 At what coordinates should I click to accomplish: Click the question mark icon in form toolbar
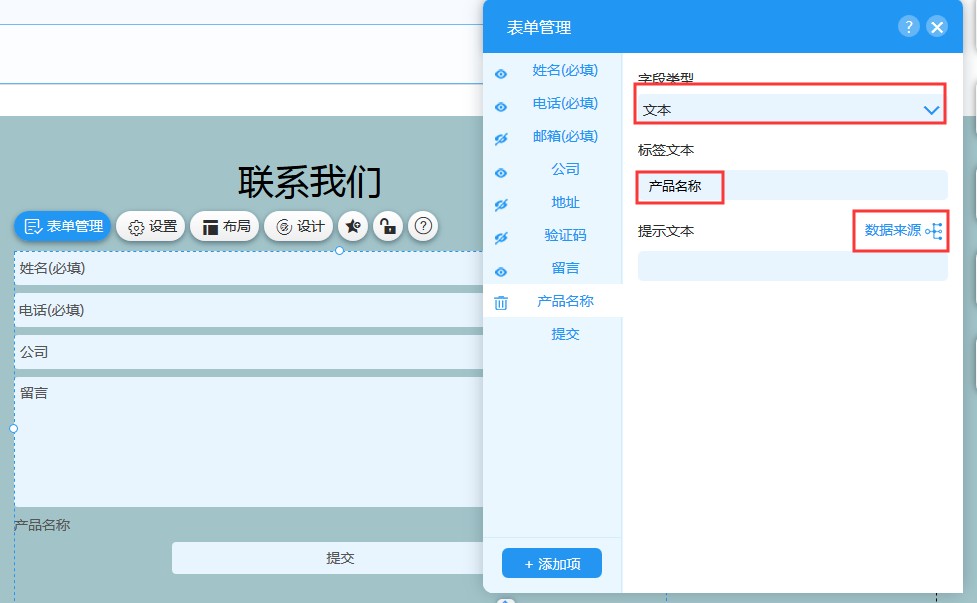point(423,227)
